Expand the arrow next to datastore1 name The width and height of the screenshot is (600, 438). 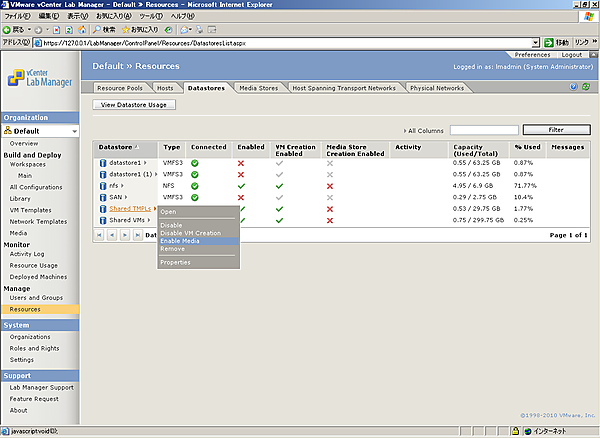click(144, 162)
